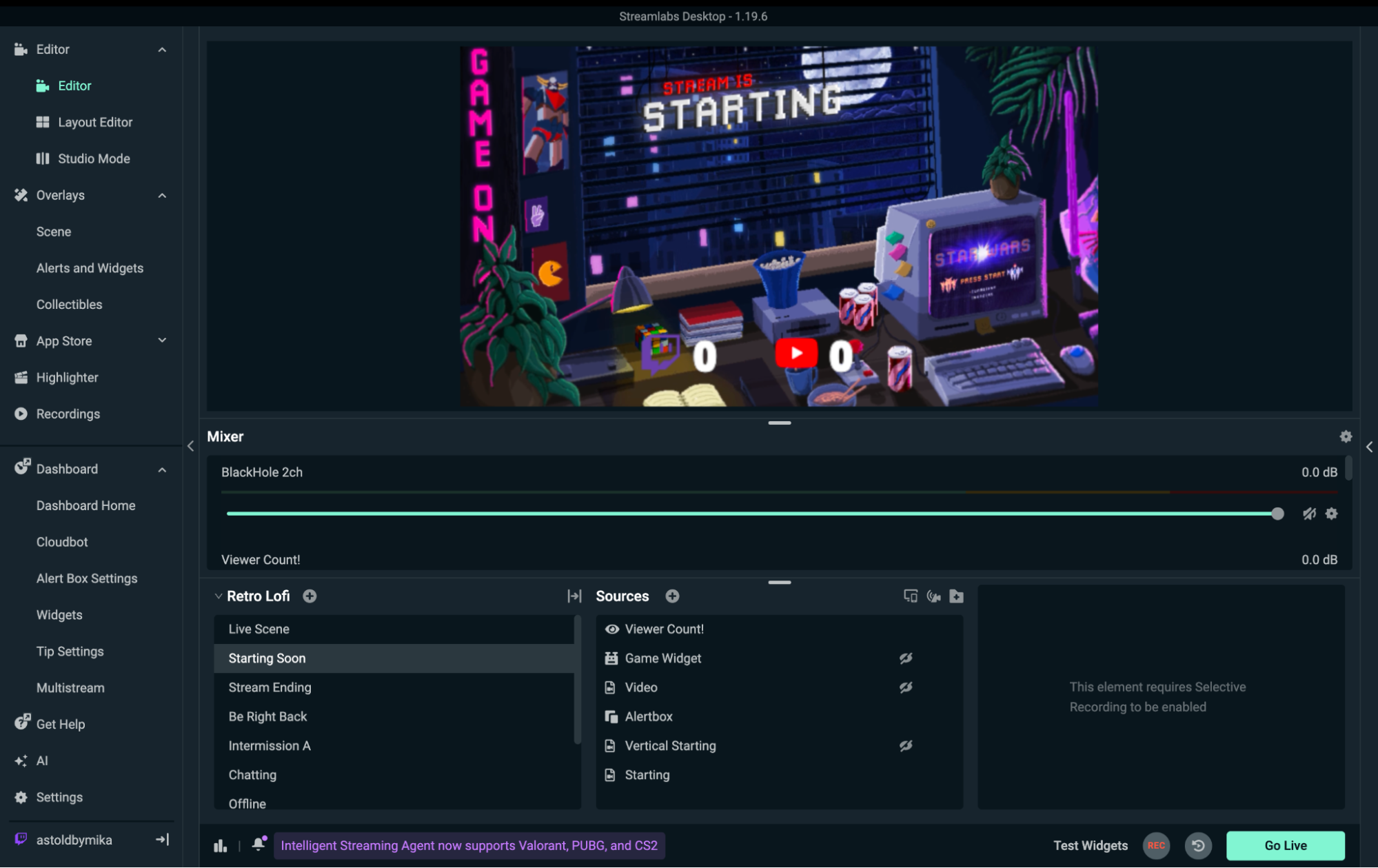
Task: Click the Go Live button
Action: [1285, 845]
